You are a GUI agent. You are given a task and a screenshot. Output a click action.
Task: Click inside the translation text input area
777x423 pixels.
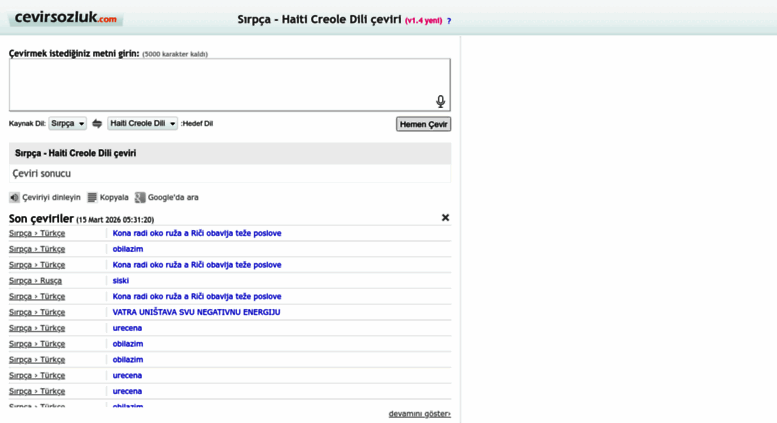click(220, 84)
